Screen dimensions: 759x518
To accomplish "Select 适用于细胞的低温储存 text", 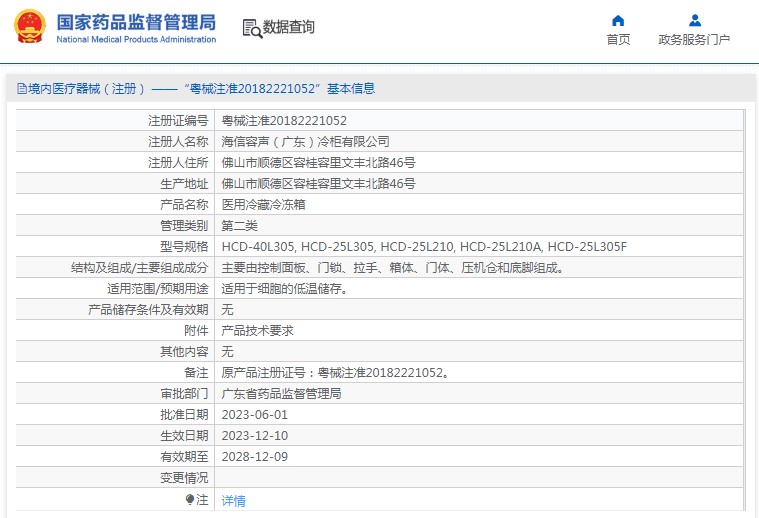I will click(x=285, y=289).
